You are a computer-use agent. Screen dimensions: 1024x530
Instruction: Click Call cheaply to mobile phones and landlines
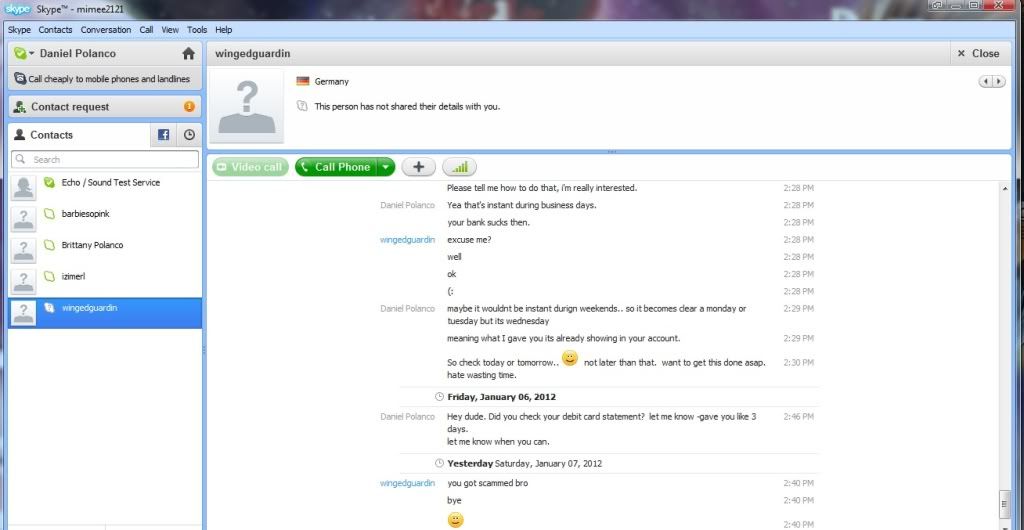click(x=104, y=79)
